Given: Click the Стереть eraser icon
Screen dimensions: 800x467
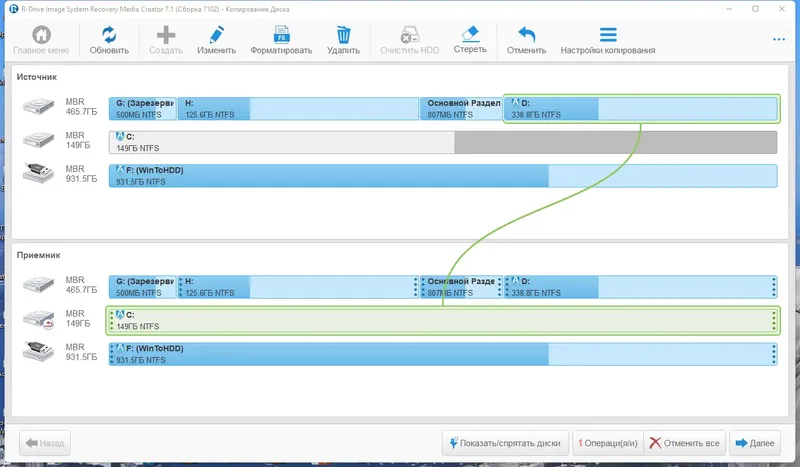Looking at the screenshot, I should 470,34.
